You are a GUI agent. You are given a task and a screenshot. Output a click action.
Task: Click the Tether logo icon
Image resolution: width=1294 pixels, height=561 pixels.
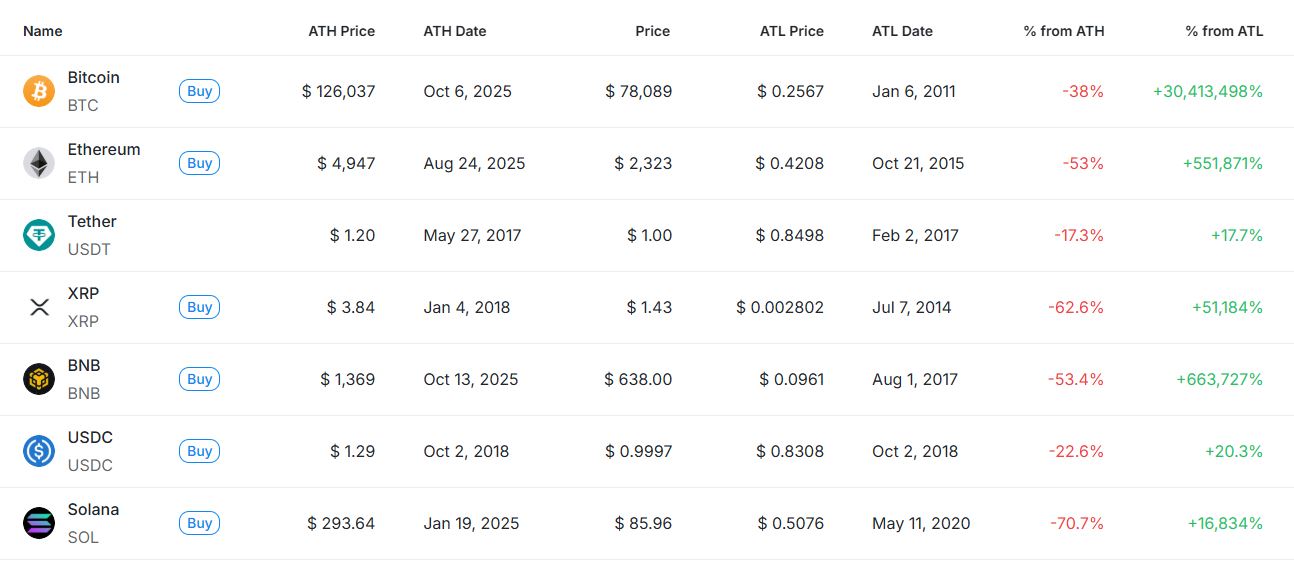coord(39,235)
